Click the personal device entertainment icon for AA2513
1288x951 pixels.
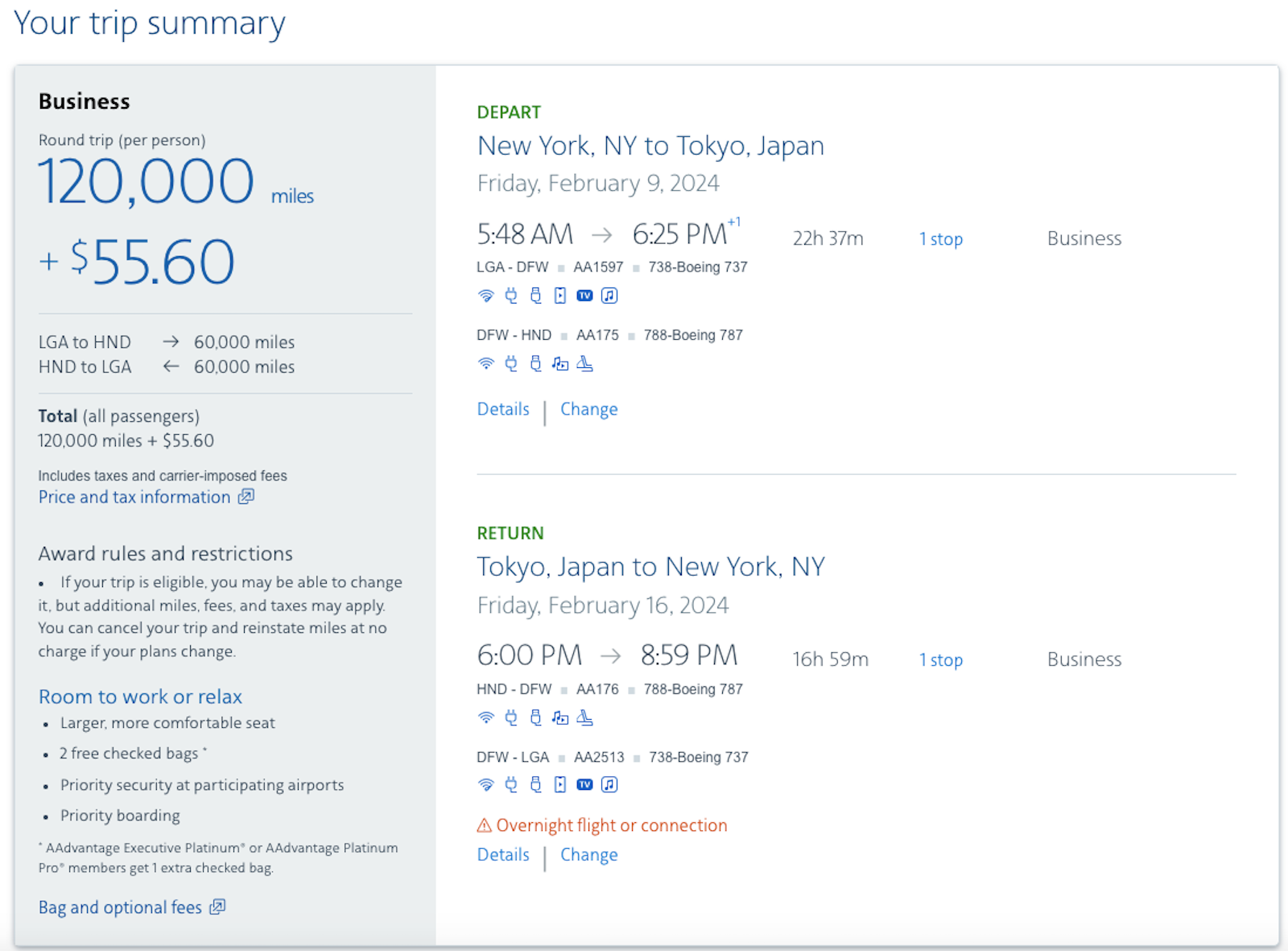tap(560, 784)
